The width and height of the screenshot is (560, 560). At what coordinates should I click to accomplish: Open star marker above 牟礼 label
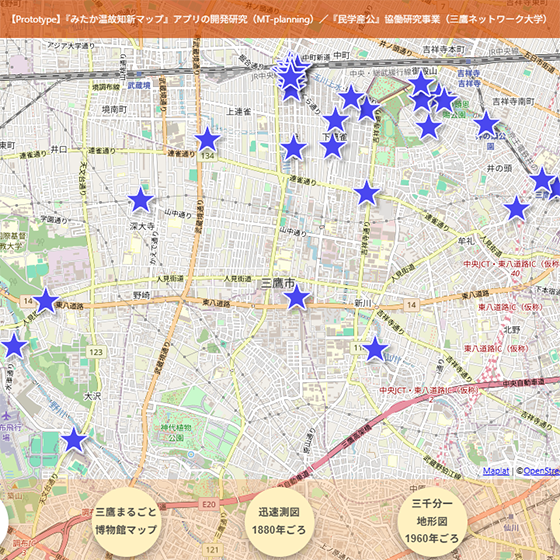[x=516, y=209]
